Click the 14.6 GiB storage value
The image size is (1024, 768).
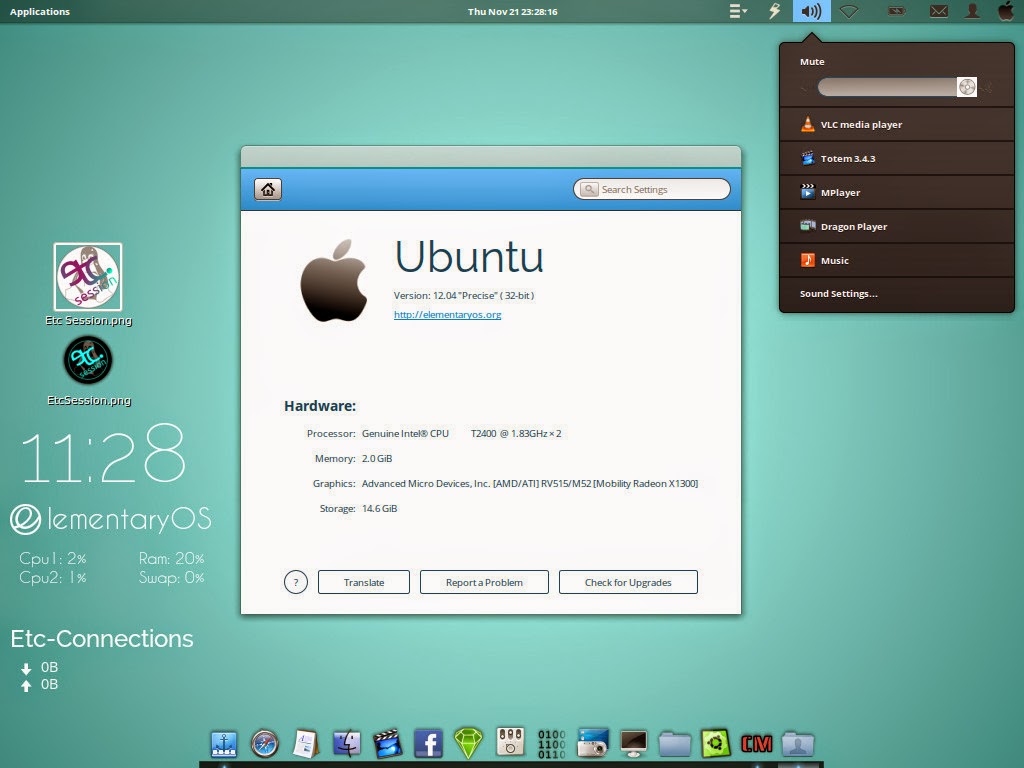tap(379, 508)
